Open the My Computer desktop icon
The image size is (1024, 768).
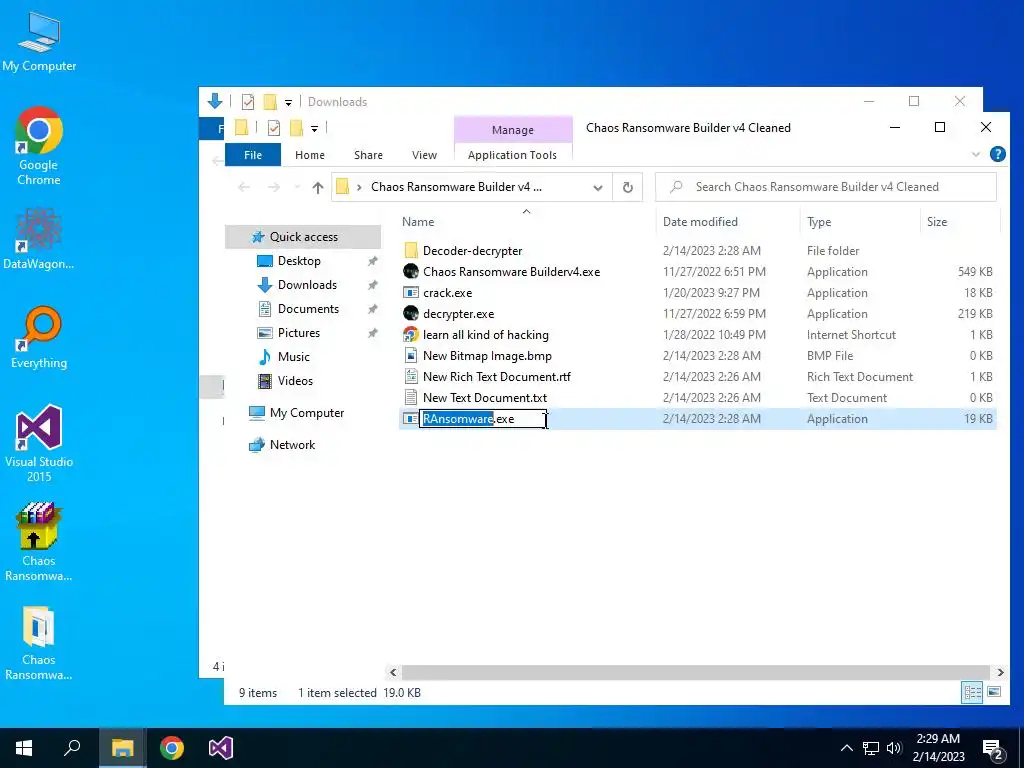[39, 41]
